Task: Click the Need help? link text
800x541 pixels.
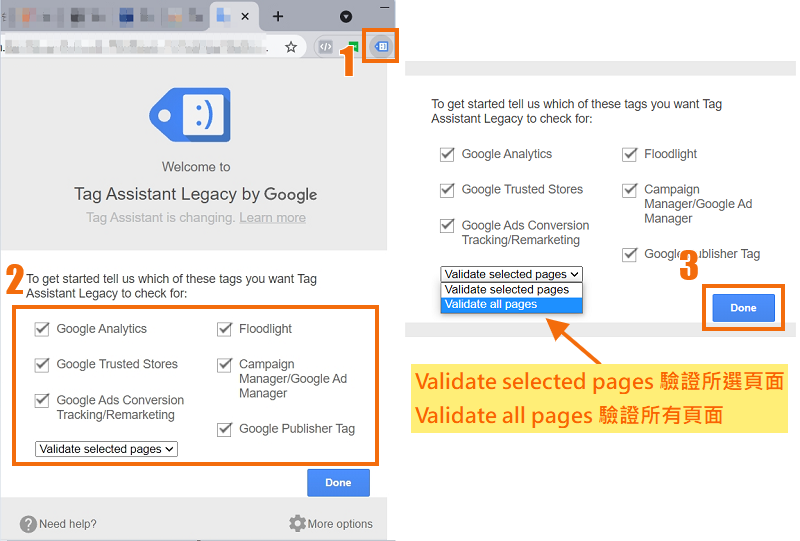Action: pyautogui.click(x=67, y=524)
